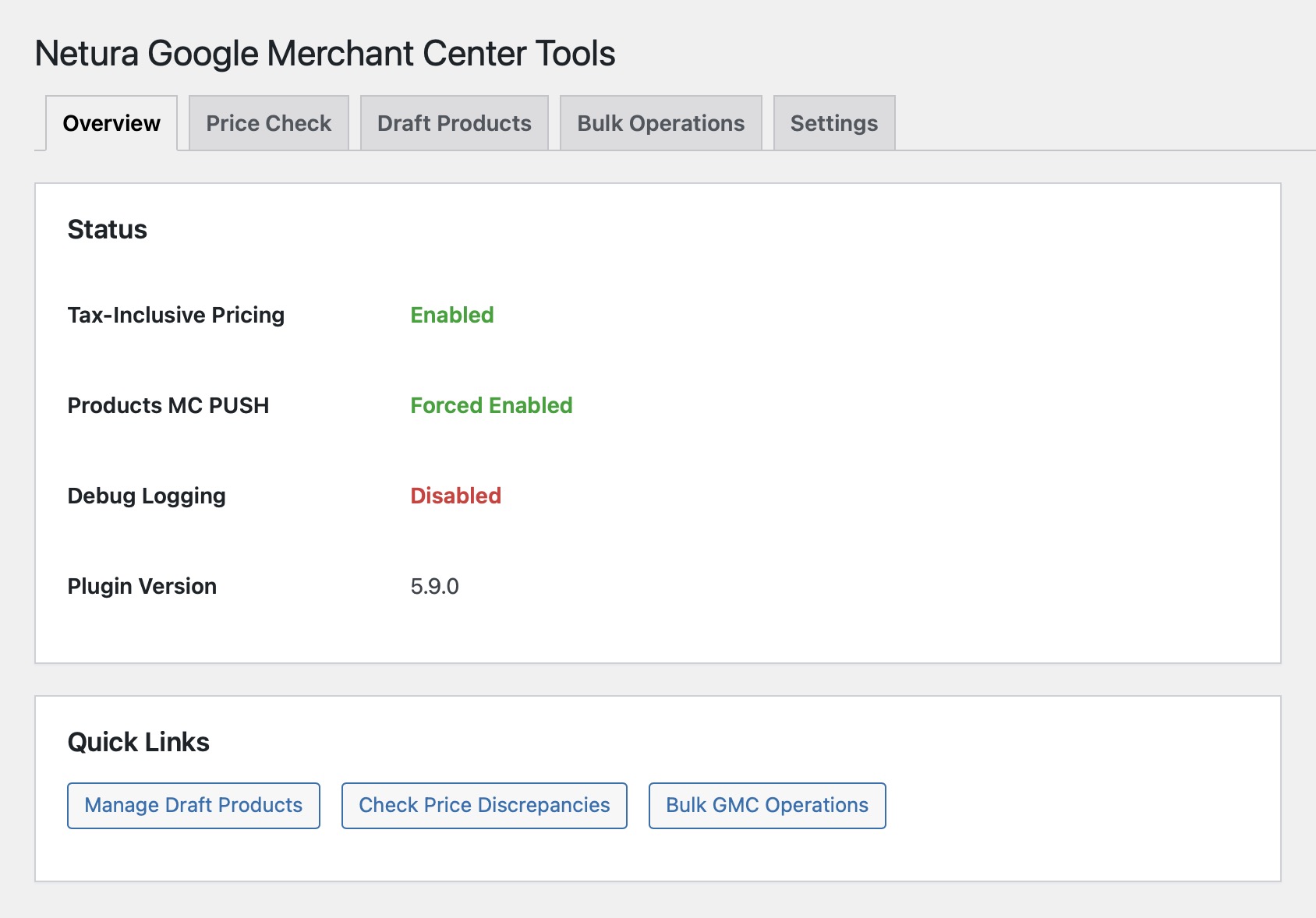This screenshot has height=918, width=1316.
Task: Toggle the Tax-Inclusive Pricing Enabled status
Action: [452, 315]
